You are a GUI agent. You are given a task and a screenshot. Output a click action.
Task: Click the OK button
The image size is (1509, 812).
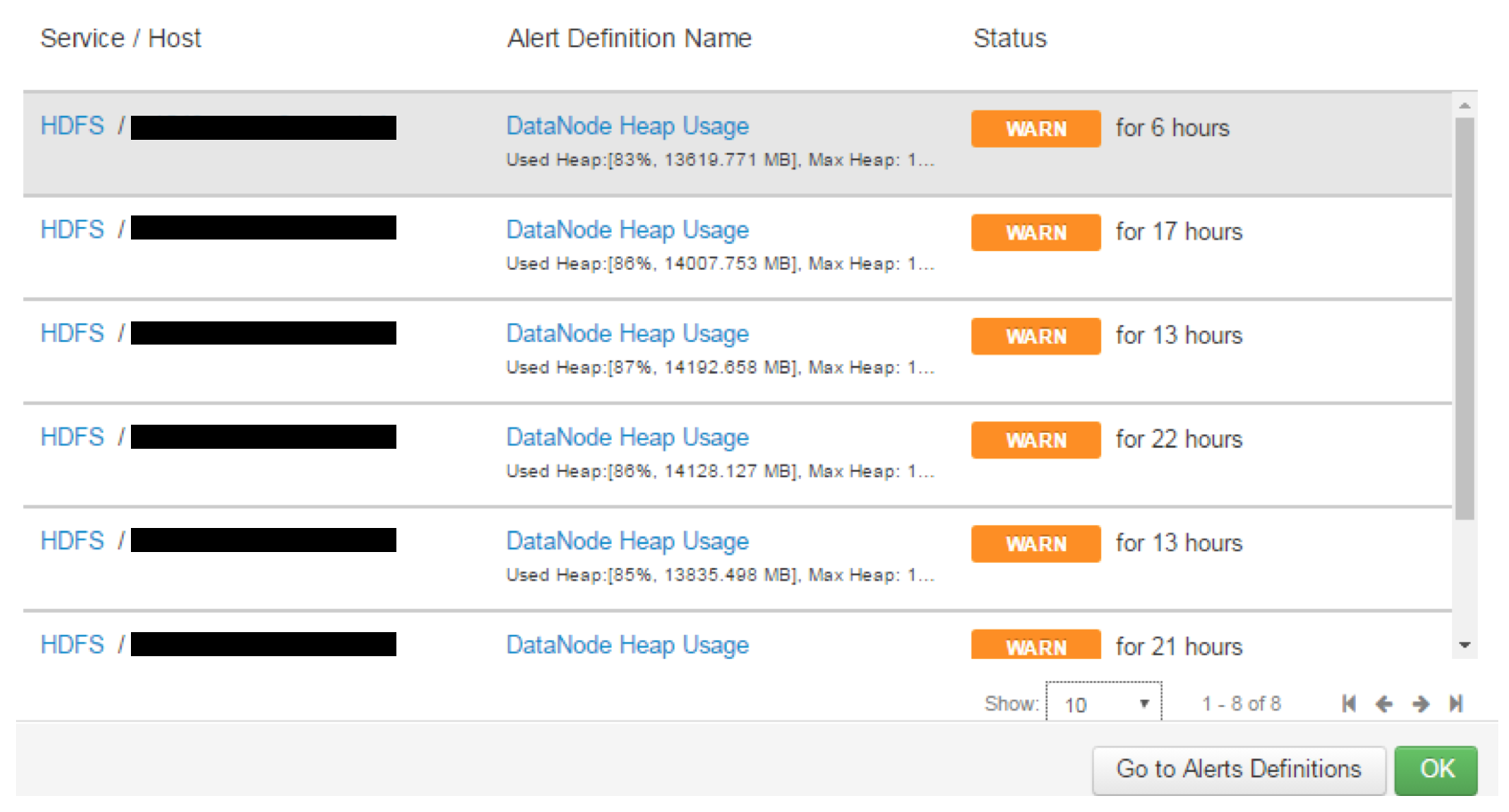(1436, 769)
